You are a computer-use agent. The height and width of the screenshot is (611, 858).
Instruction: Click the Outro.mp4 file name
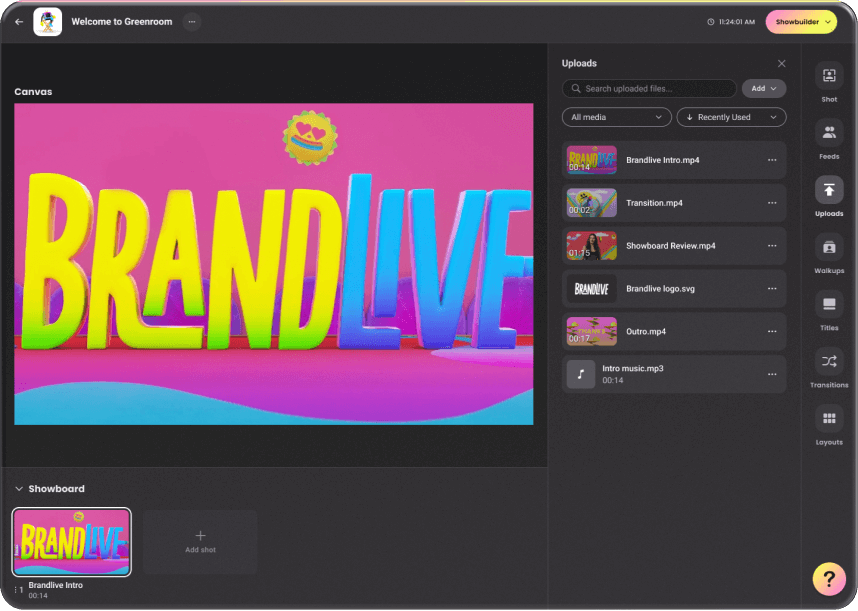(x=646, y=331)
